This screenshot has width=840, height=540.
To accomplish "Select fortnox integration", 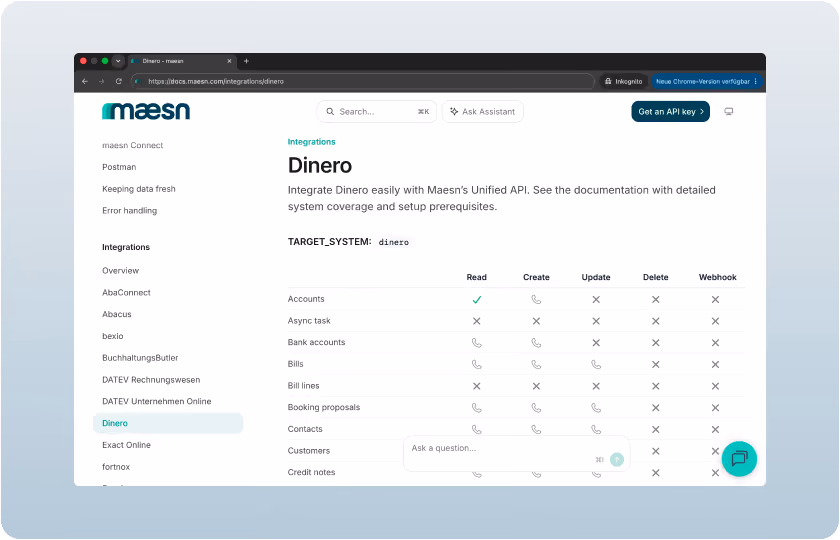I will coord(116,467).
